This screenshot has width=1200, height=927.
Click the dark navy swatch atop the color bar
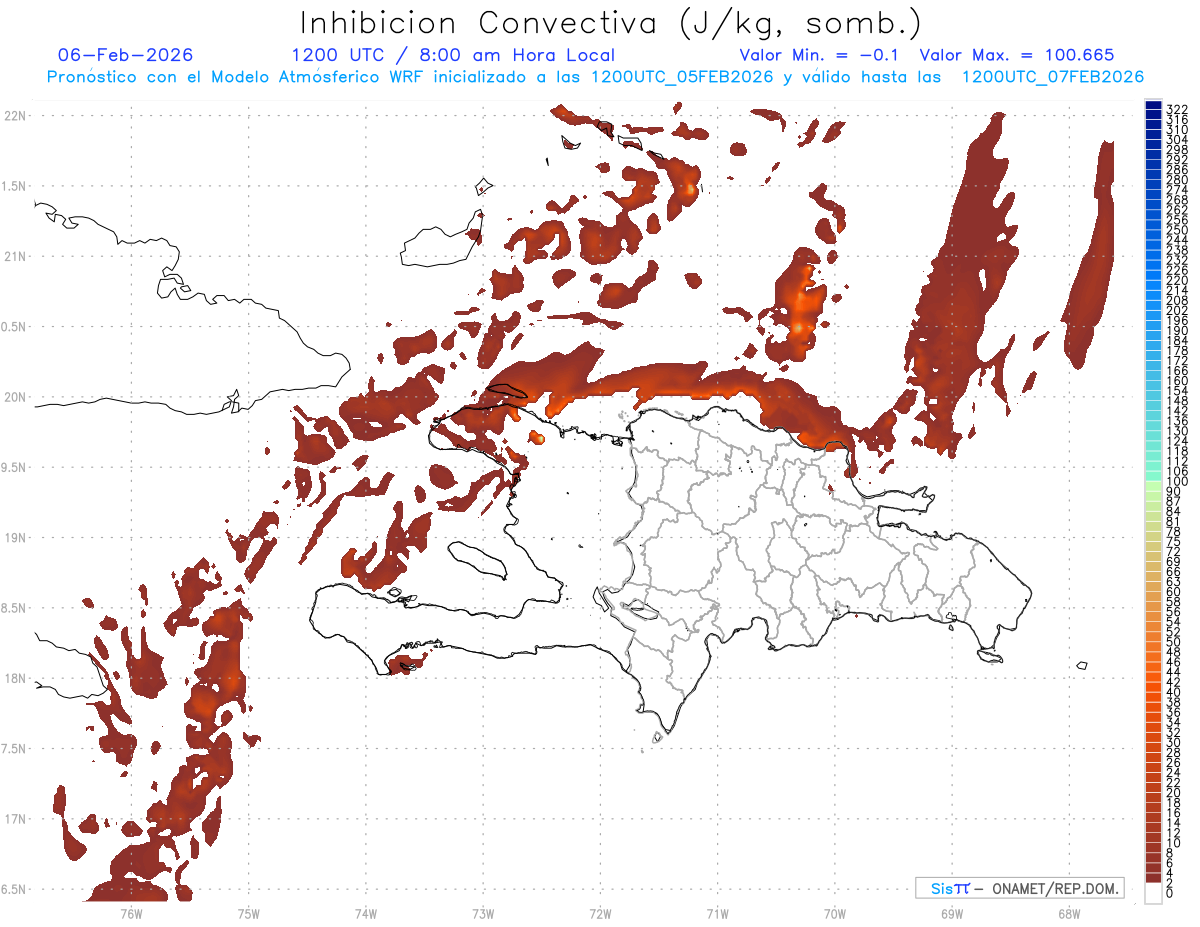point(1153,105)
